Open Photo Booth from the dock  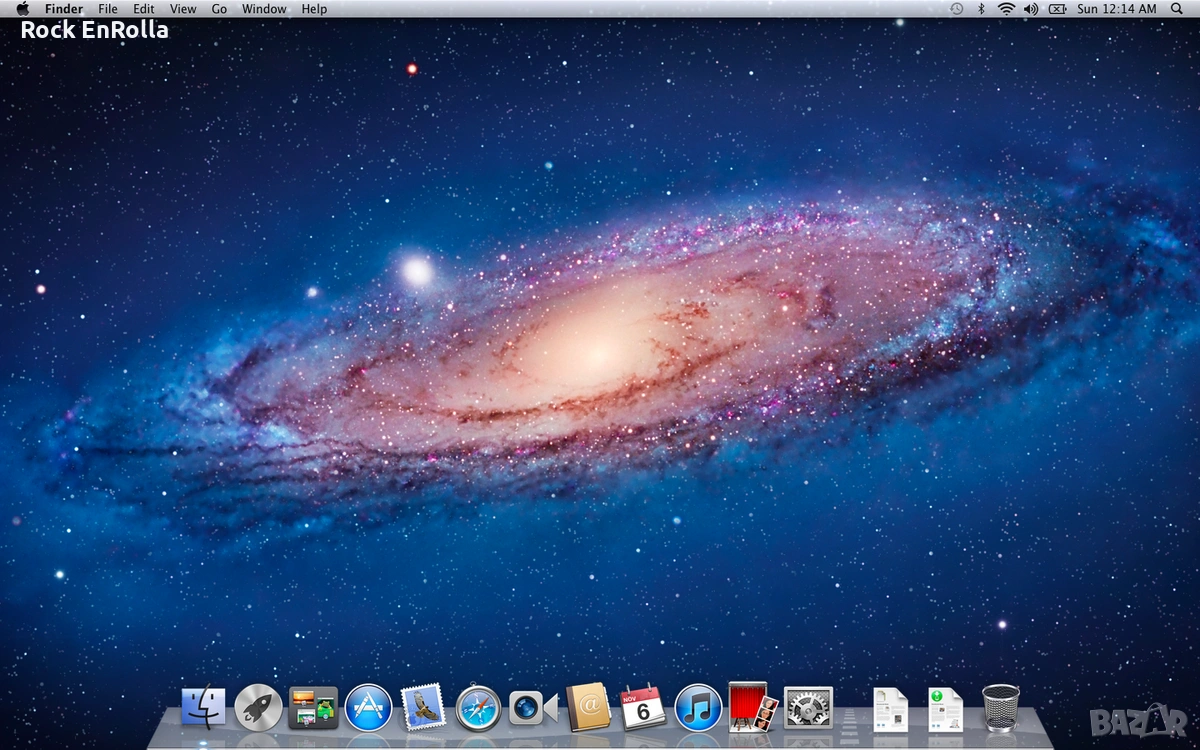pyautogui.click(x=753, y=708)
